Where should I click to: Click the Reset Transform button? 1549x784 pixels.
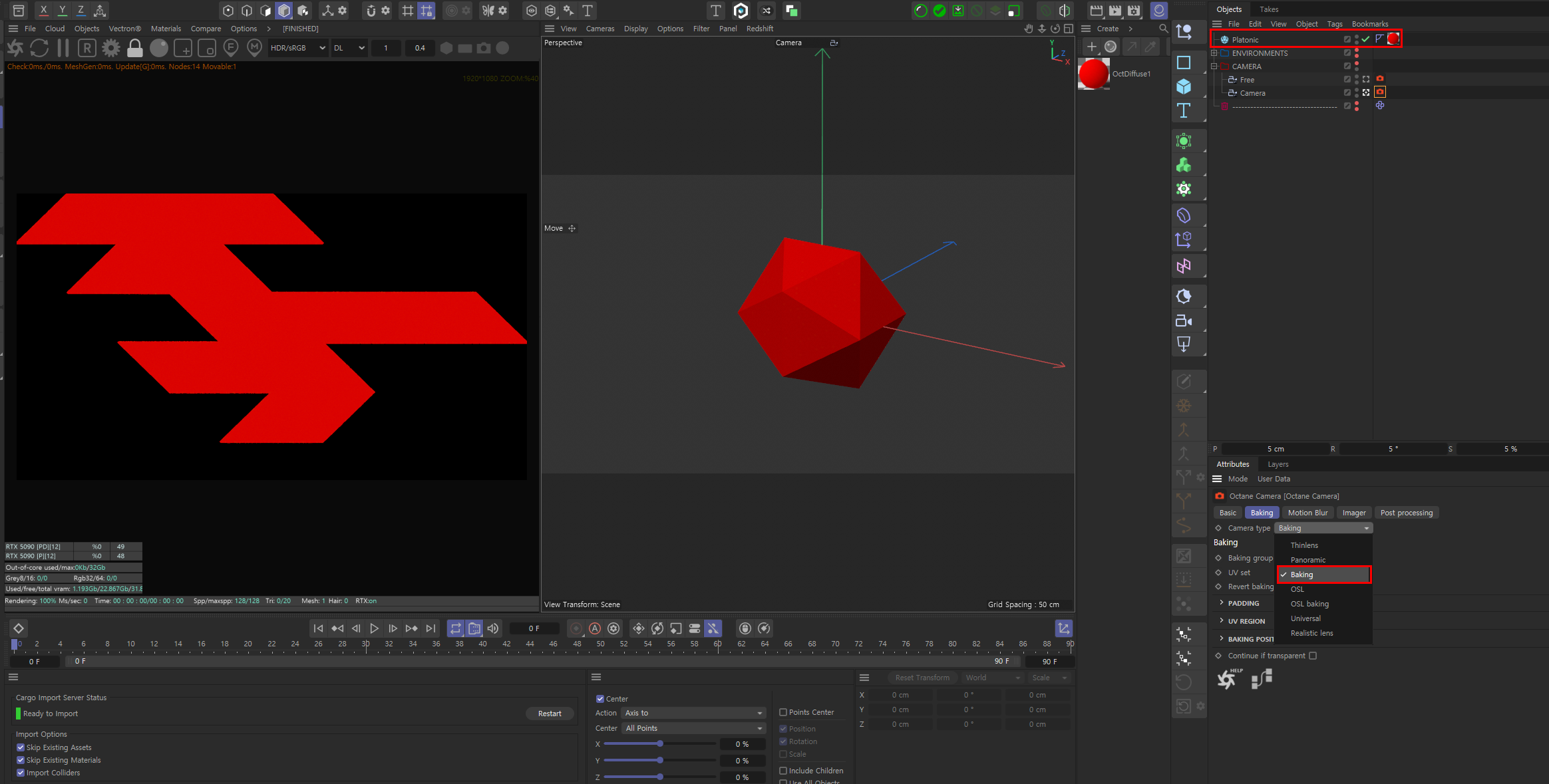click(922, 678)
